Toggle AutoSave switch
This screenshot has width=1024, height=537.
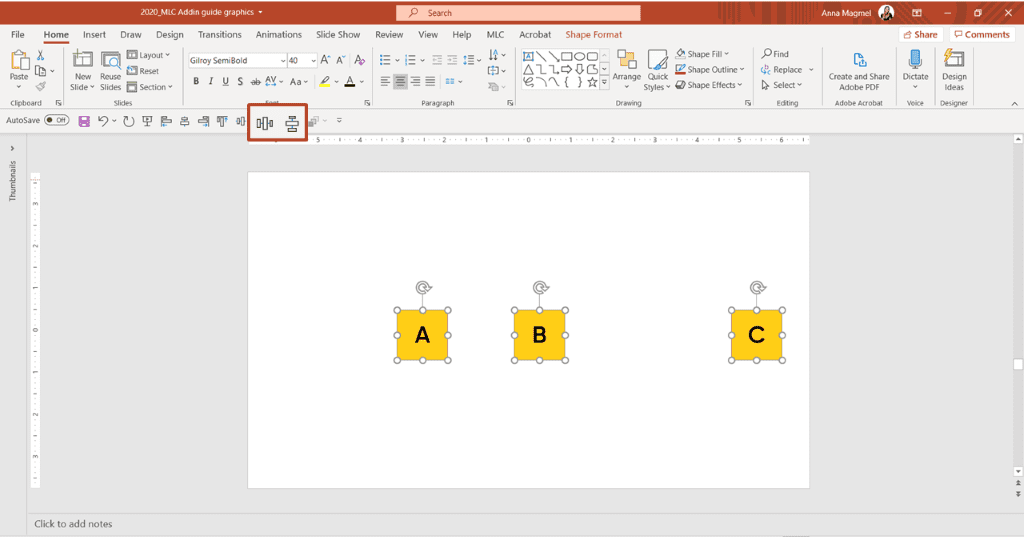tap(57, 120)
